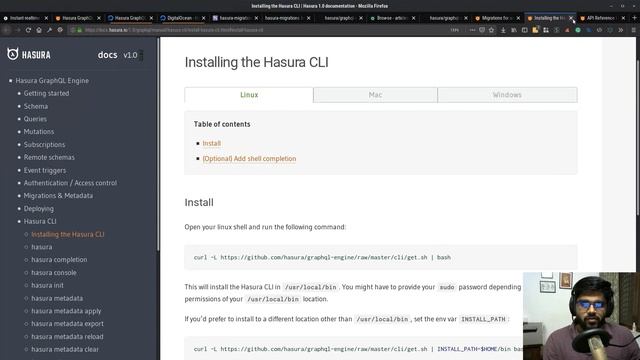
Task: Close the DigitalOcean browser tab
Action: tap(203, 18)
